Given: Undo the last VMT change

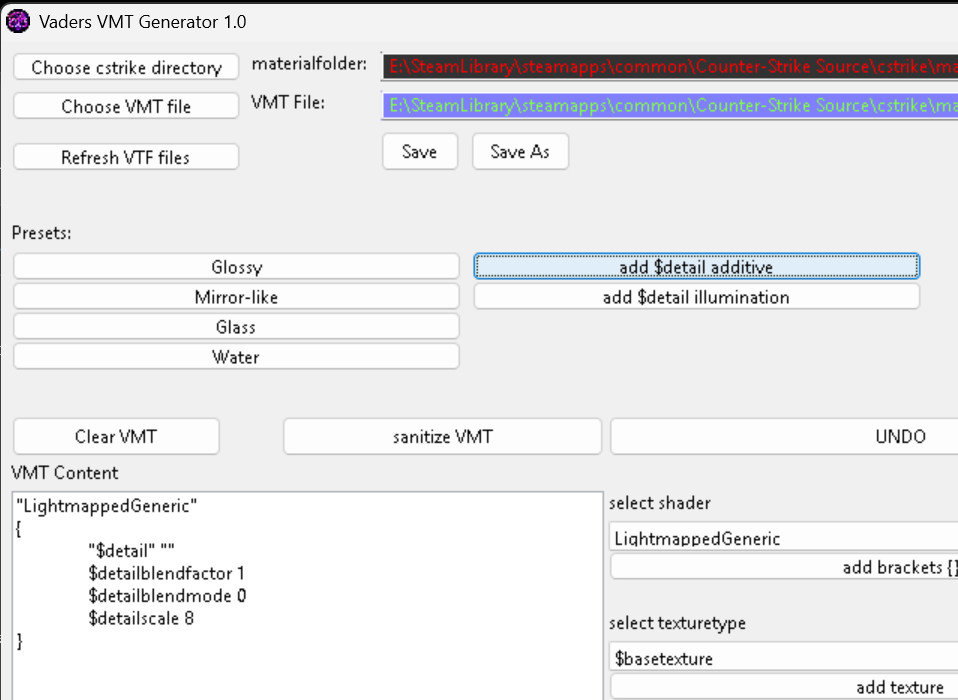Looking at the screenshot, I should [x=784, y=436].
